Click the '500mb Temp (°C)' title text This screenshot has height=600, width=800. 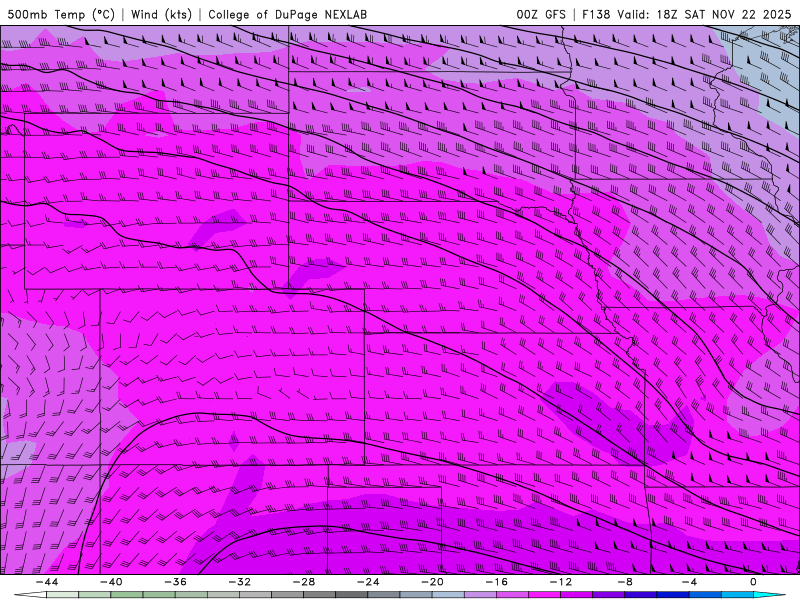(x=61, y=14)
